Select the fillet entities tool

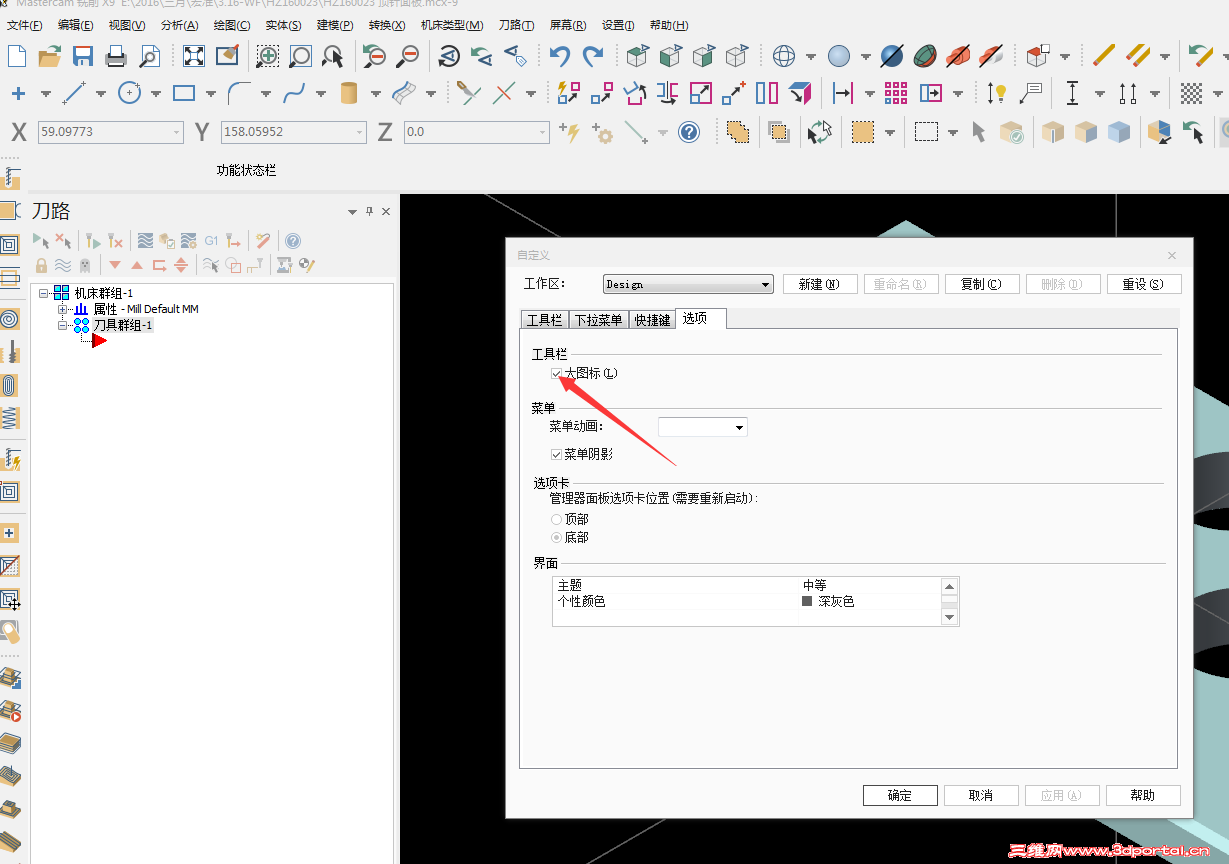[239, 94]
